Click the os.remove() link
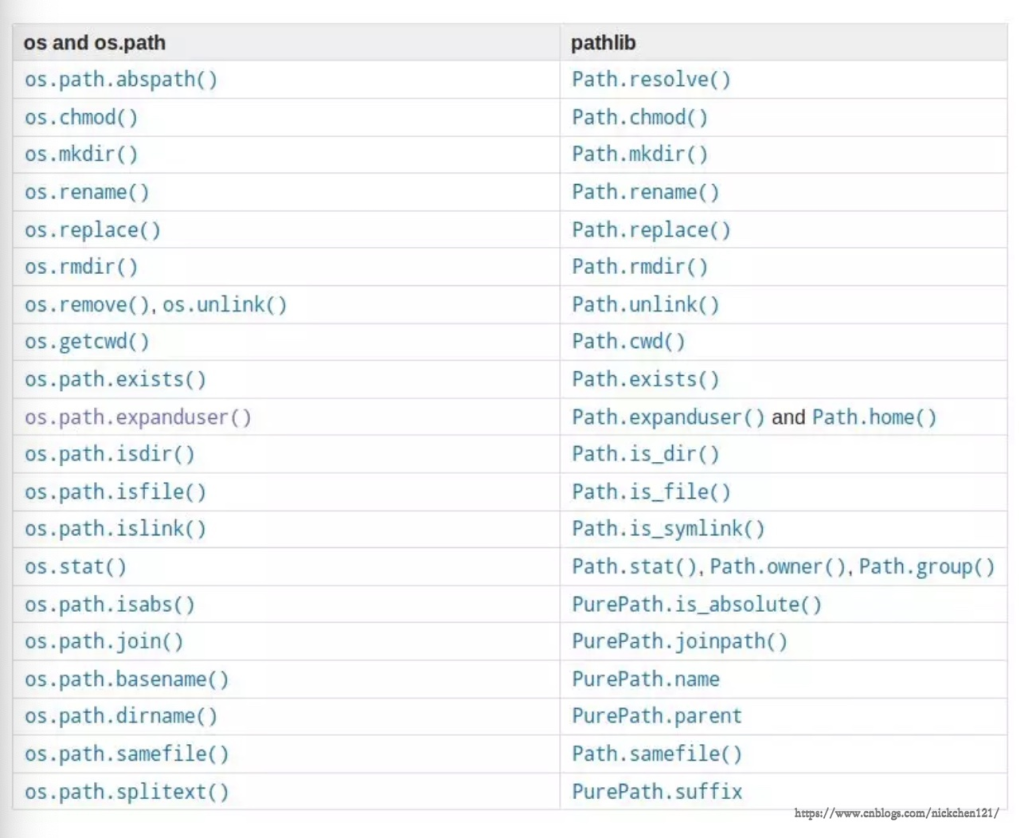 pos(87,305)
